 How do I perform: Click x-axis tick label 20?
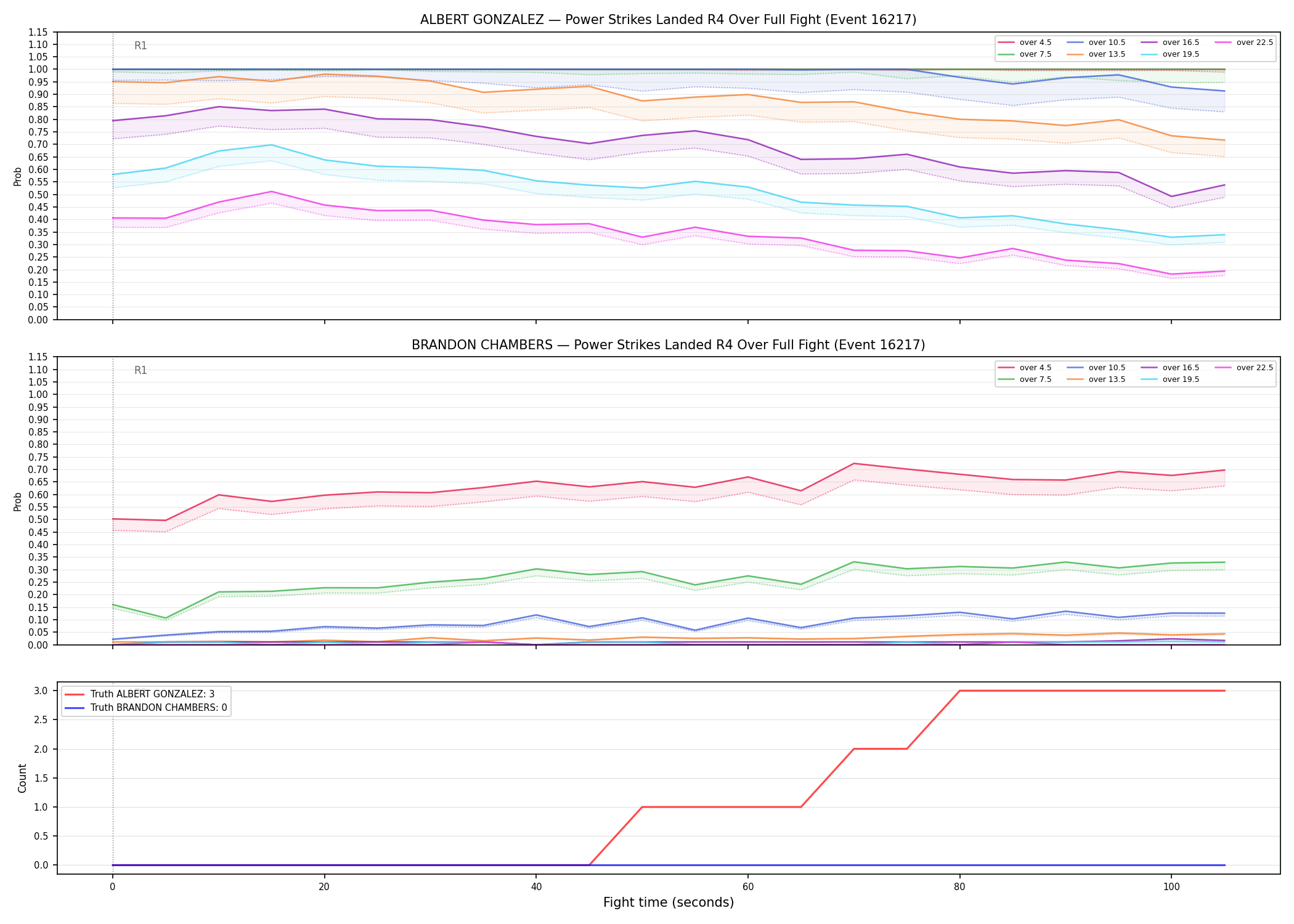tap(324, 887)
